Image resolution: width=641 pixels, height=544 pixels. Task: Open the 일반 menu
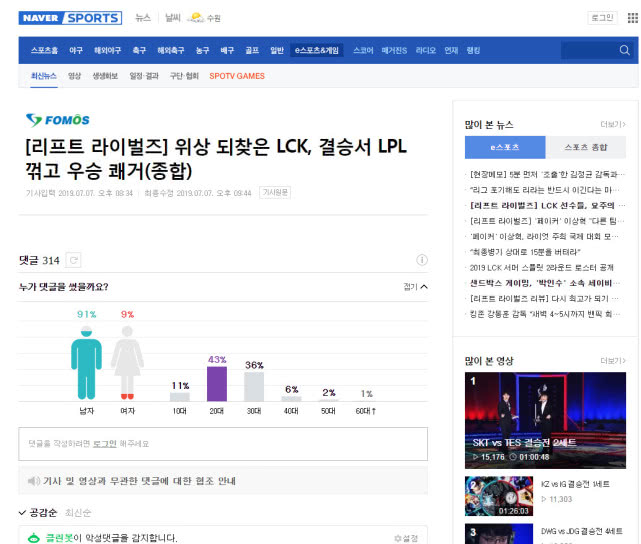[277, 50]
